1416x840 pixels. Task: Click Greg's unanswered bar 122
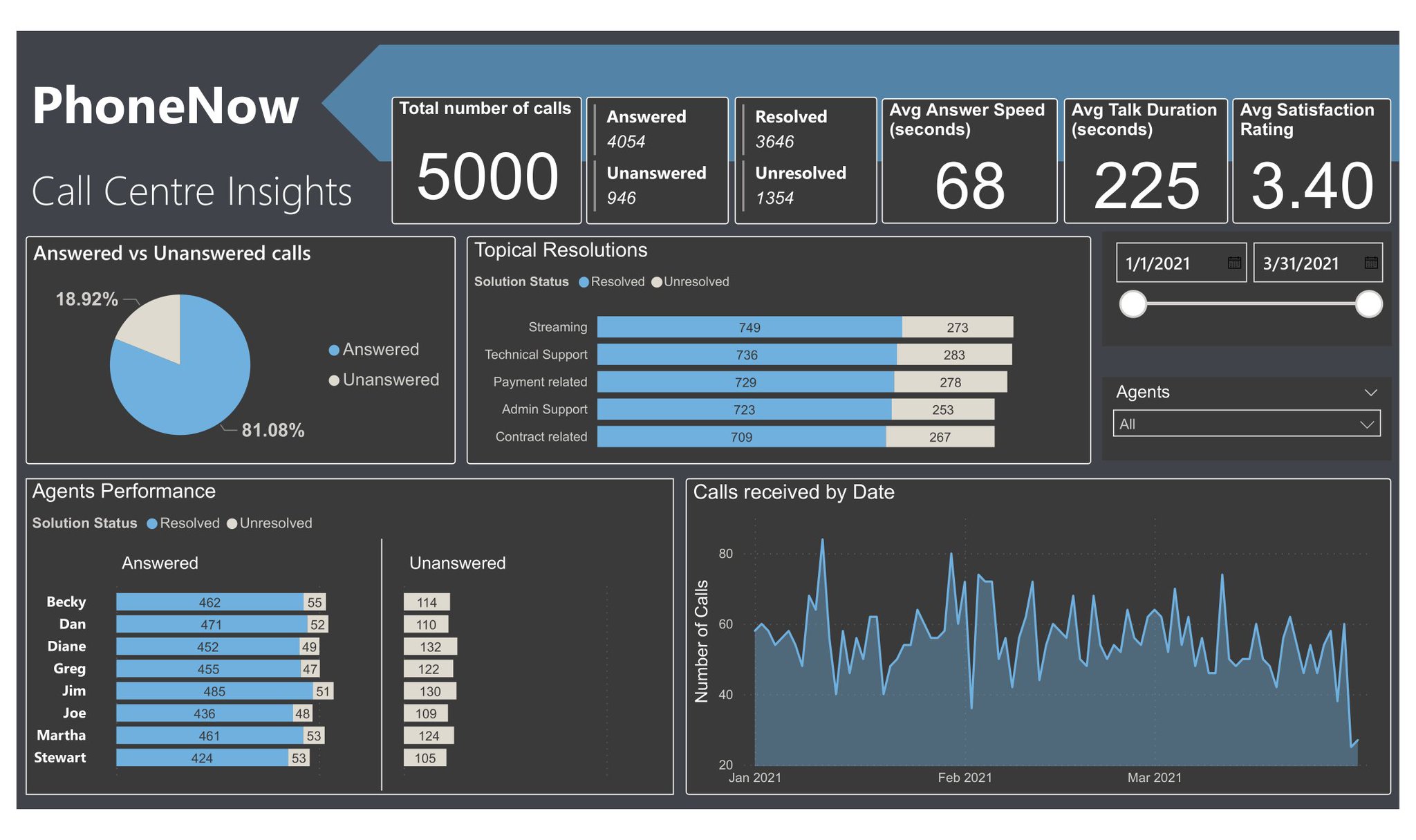[x=429, y=669]
